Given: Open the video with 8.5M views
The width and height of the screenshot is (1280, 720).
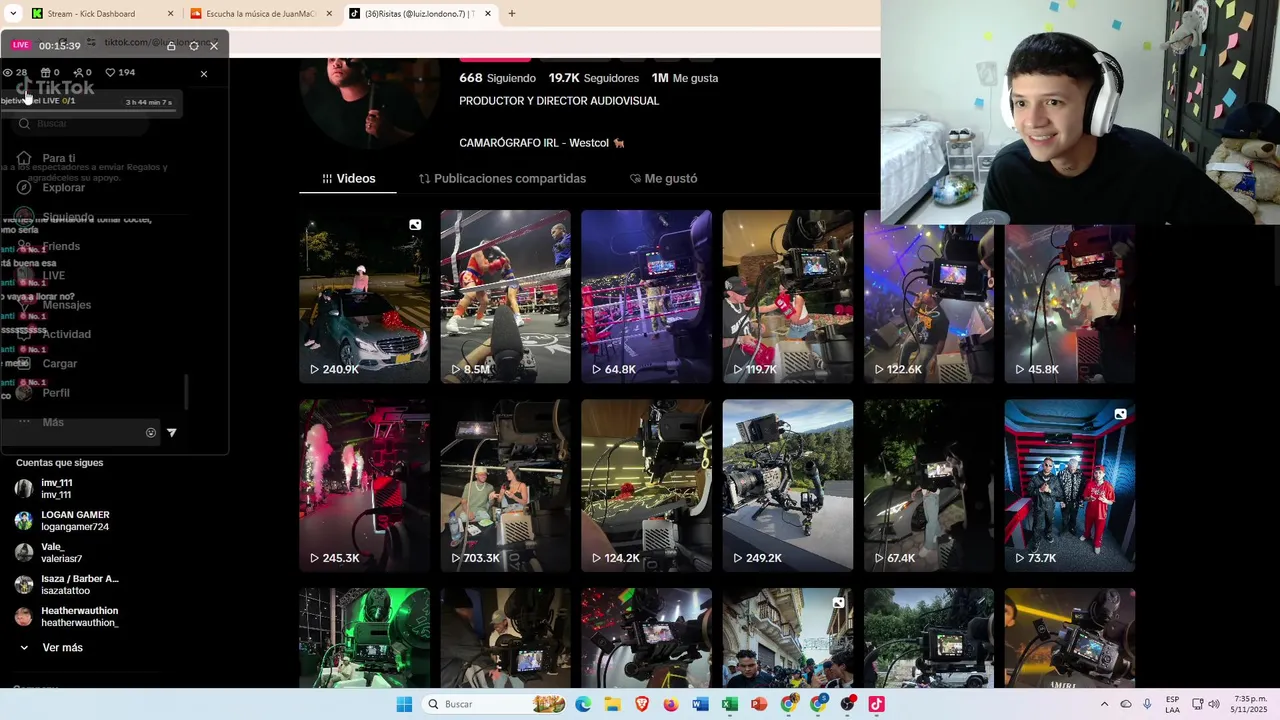Looking at the screenshot, I should click(x=506, y=297).
